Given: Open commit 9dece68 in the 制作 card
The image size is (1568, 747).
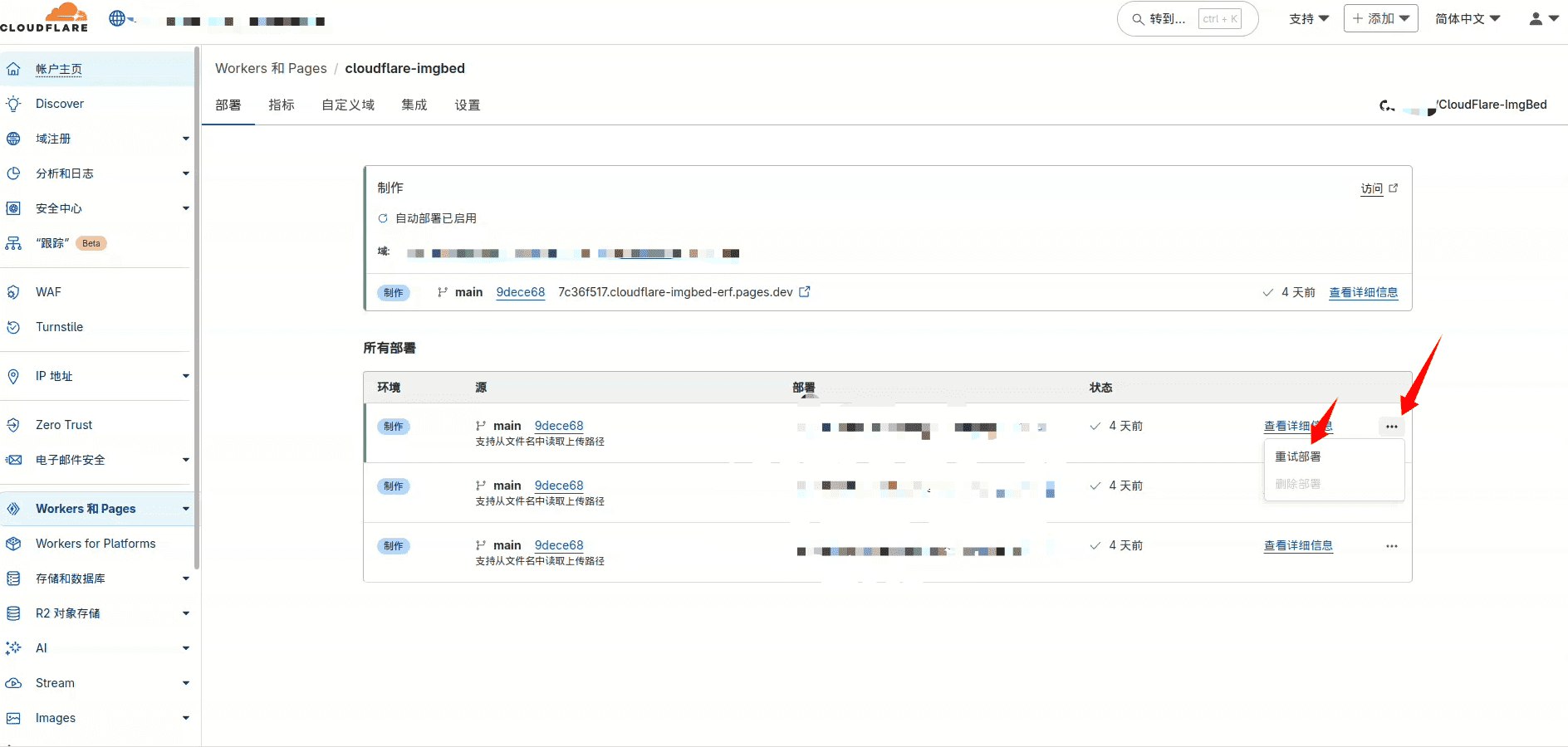Looking at the screenshot, I should click(x=521, y=292).
